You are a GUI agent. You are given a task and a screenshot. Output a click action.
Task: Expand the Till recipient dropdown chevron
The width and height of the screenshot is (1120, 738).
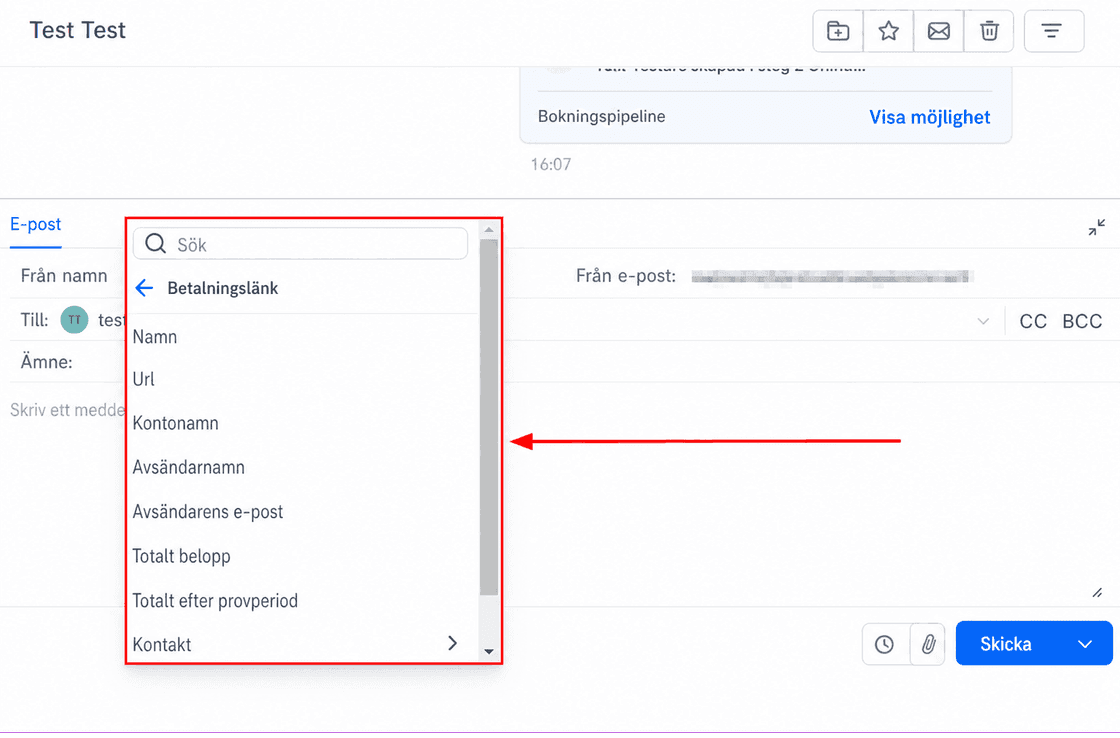[x=983, y=321]
